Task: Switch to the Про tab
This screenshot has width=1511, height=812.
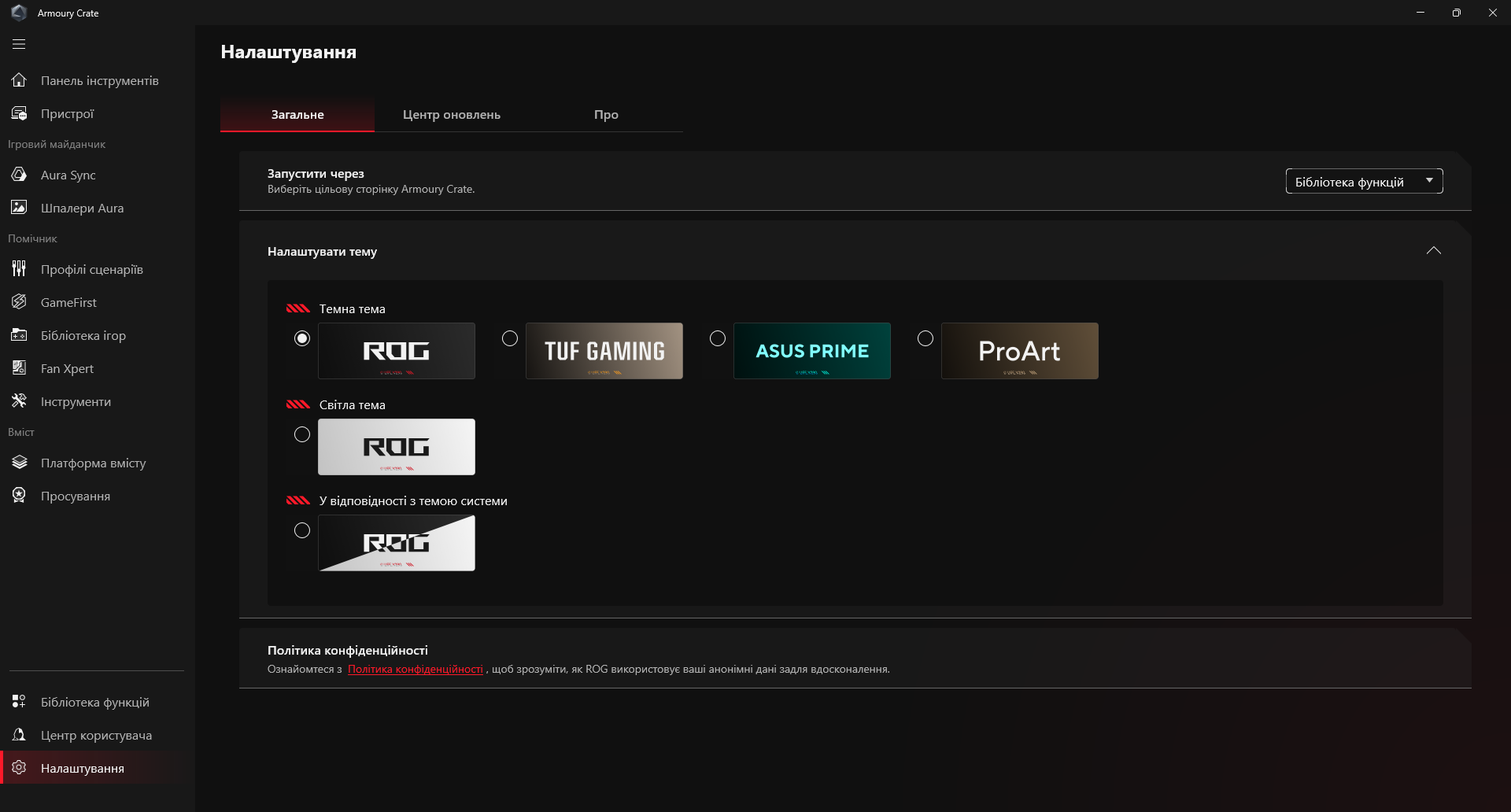Action: tap(606, 115)
